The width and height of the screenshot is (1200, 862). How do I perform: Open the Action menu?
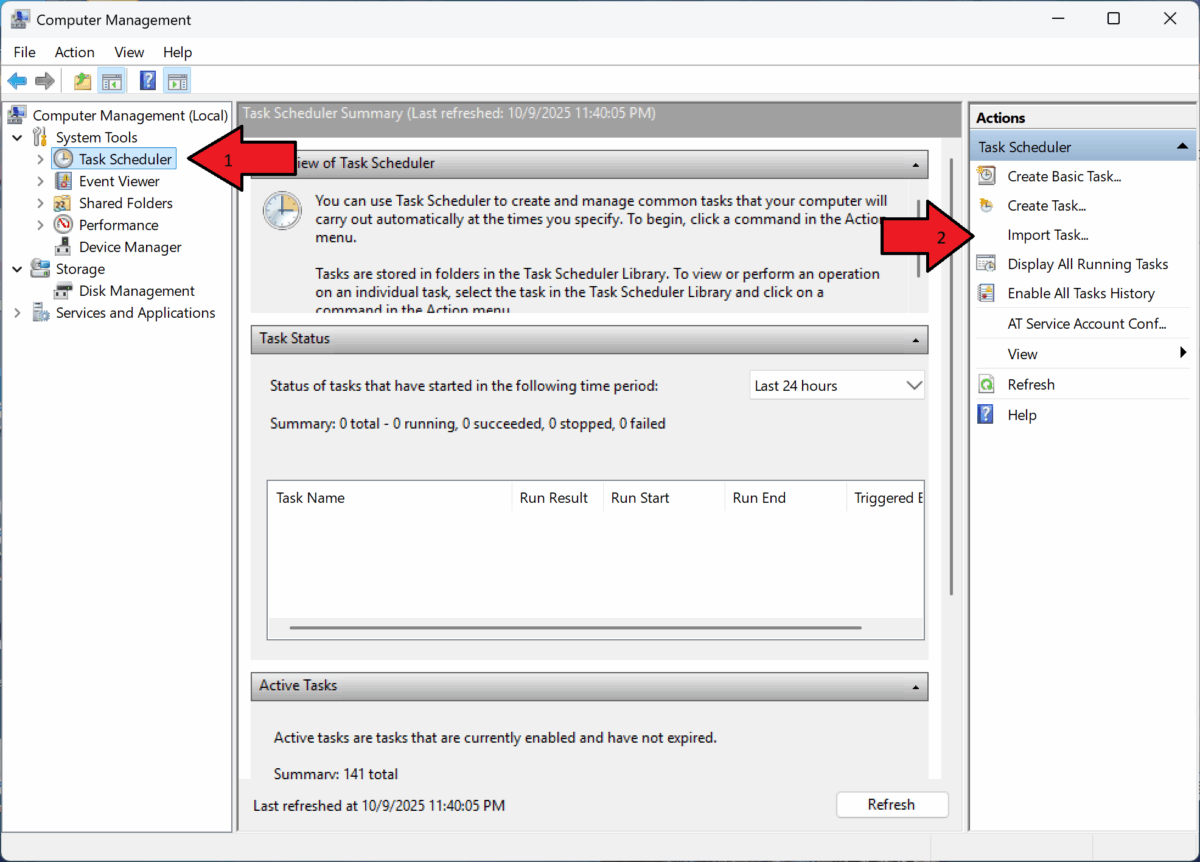(74, 52)
